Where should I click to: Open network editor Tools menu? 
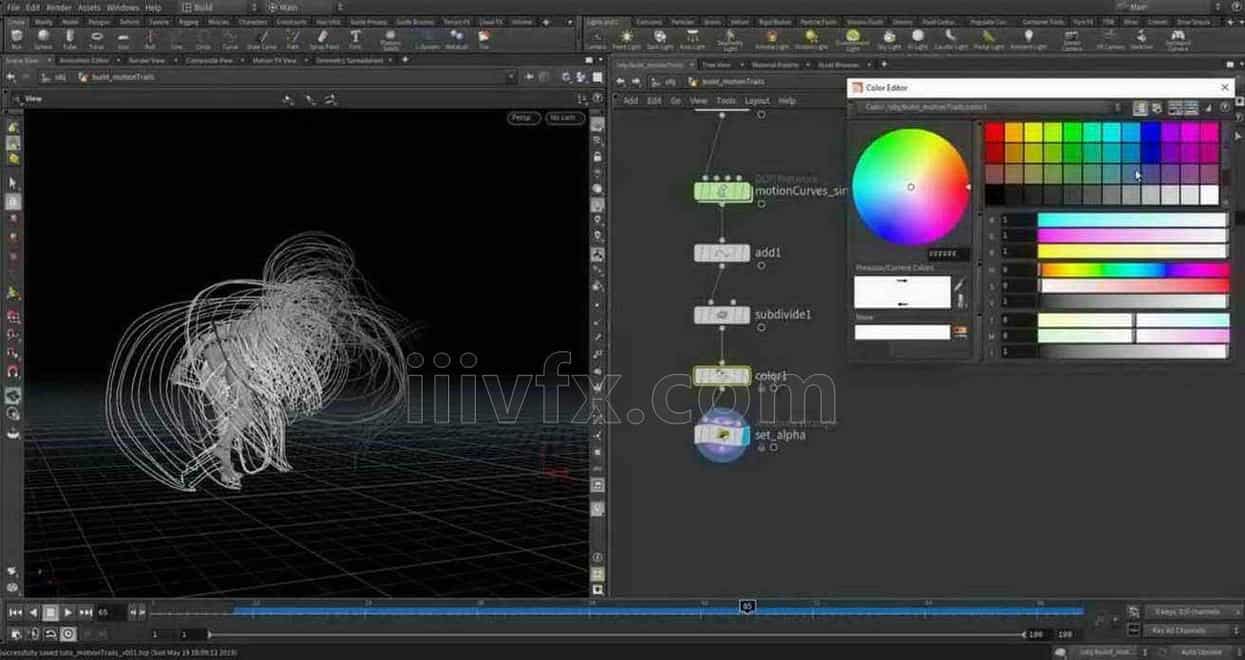[726, 100]
